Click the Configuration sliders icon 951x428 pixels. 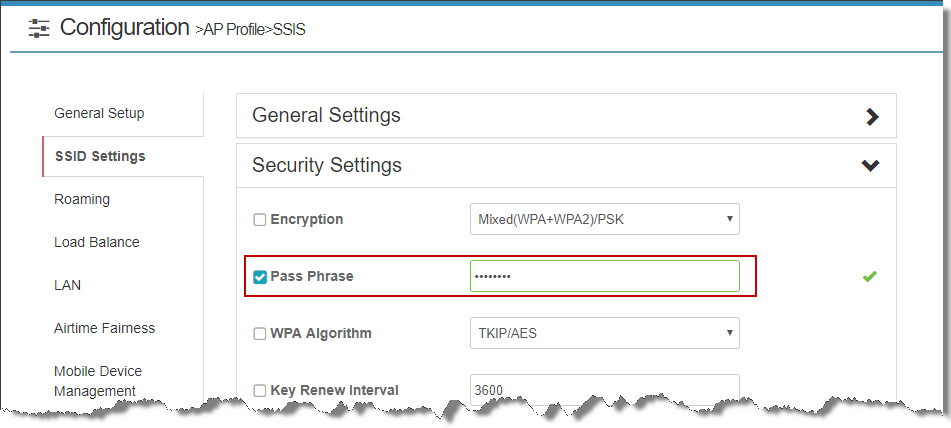(39, 28)
